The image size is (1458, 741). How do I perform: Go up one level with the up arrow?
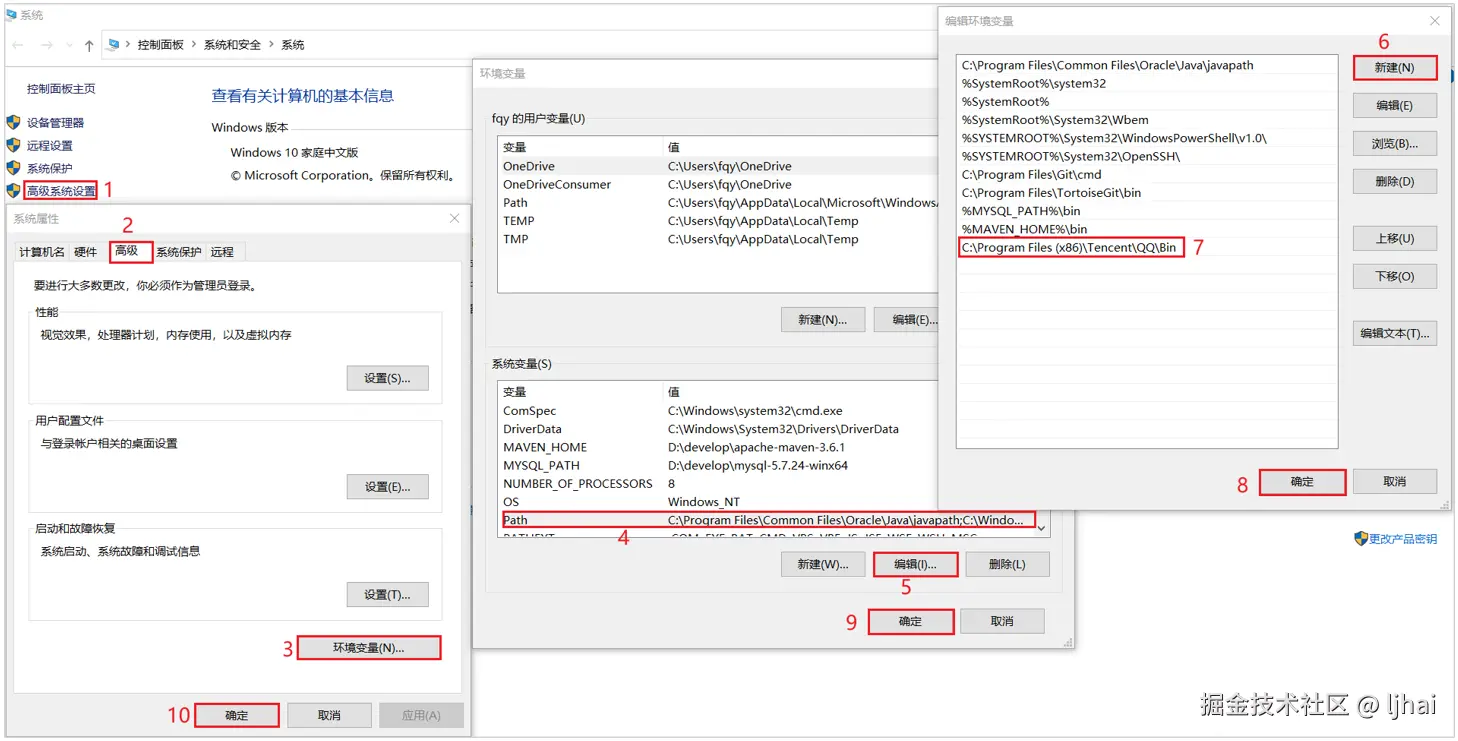[x=89, y=45]
